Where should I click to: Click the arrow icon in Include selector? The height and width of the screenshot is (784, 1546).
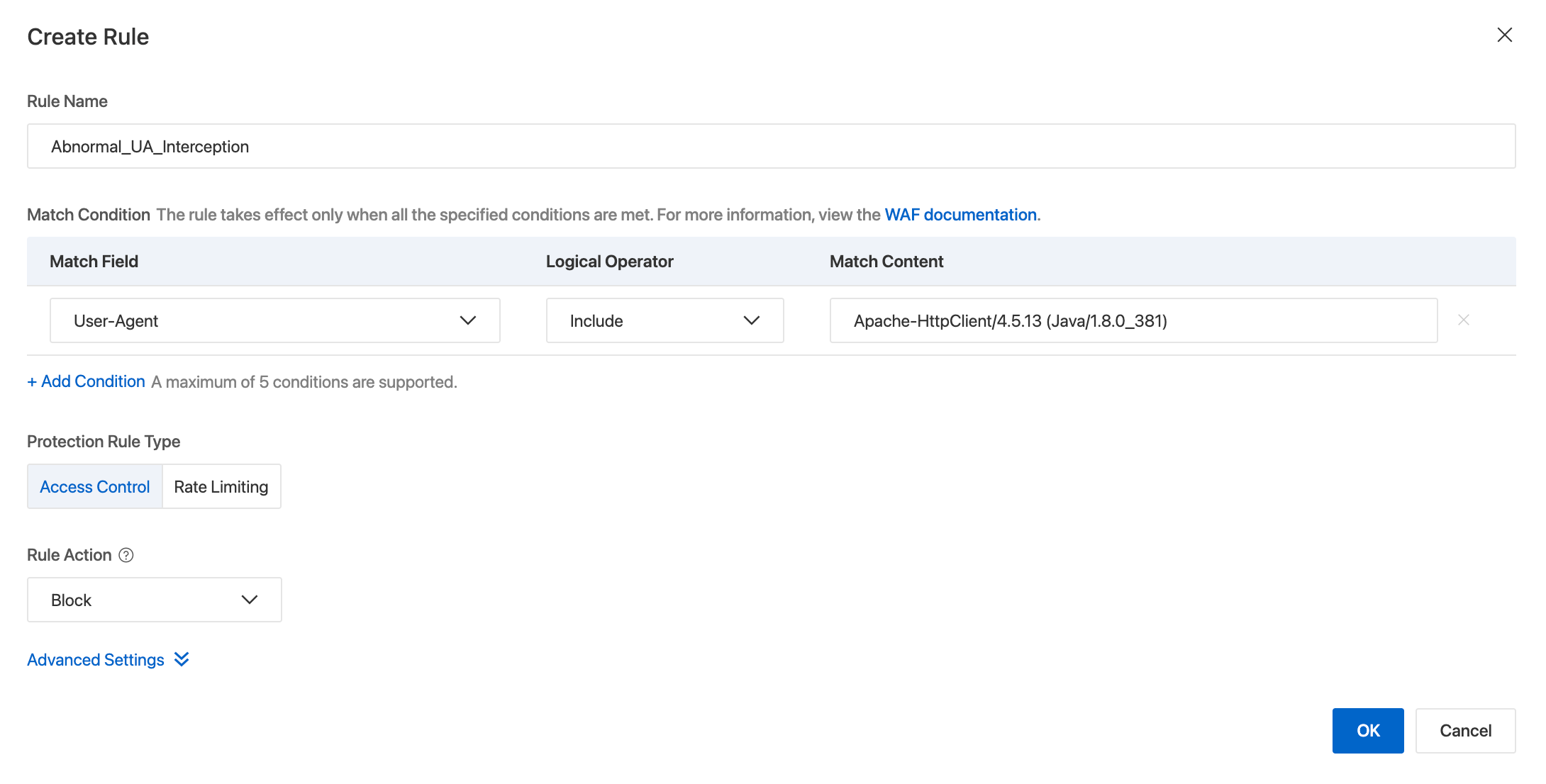751,320
